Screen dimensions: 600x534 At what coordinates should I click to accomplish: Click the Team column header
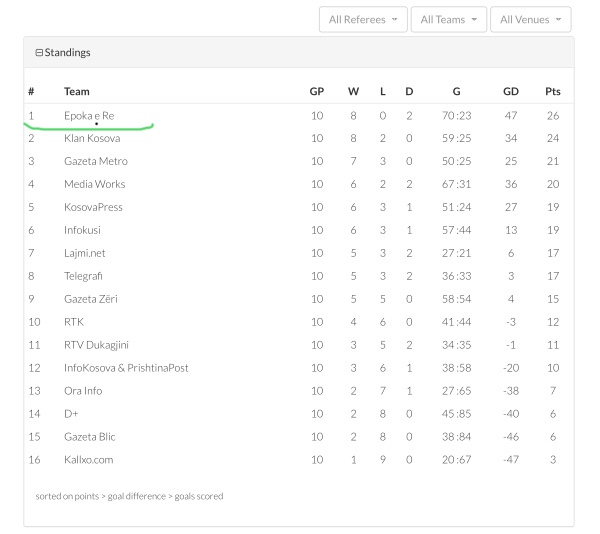click(77, 91)
